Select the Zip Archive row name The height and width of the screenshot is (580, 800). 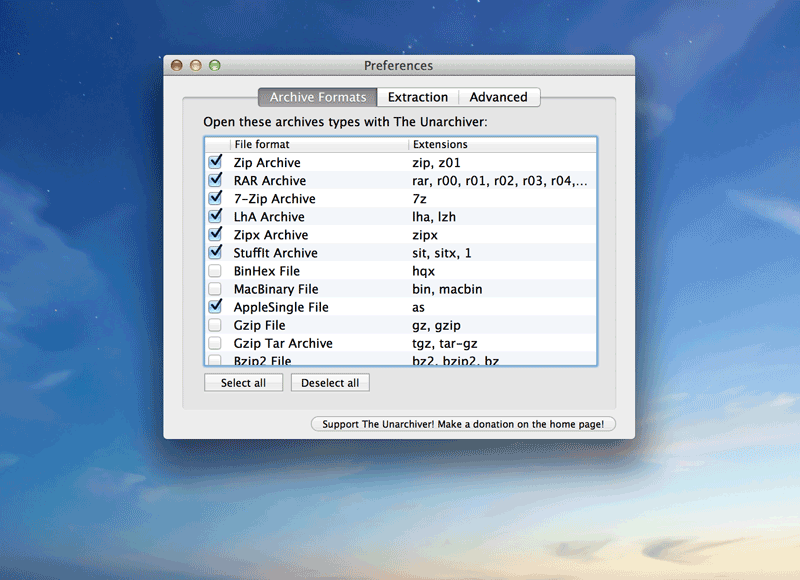pos(267,163)
